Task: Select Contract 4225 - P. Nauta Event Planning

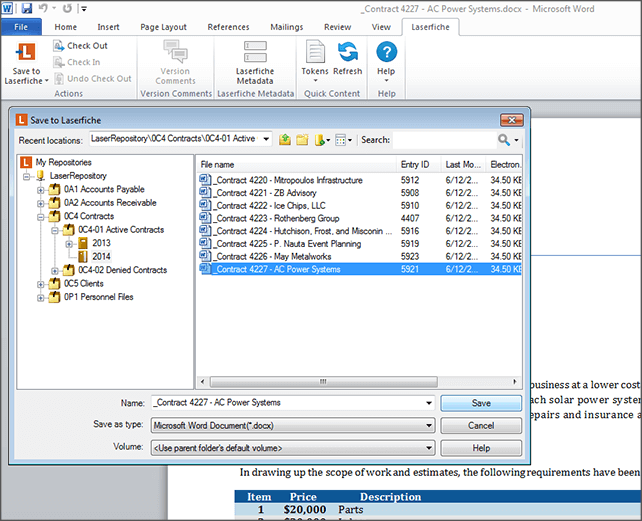Action: click(288, 244)
